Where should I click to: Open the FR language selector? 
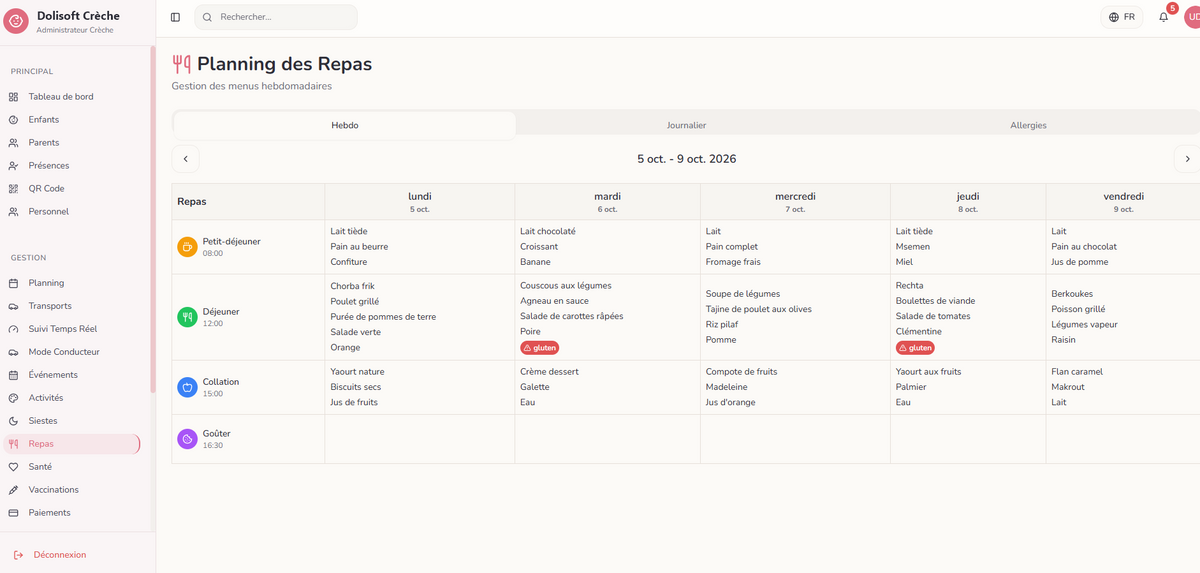click(x=1122, y=17)
